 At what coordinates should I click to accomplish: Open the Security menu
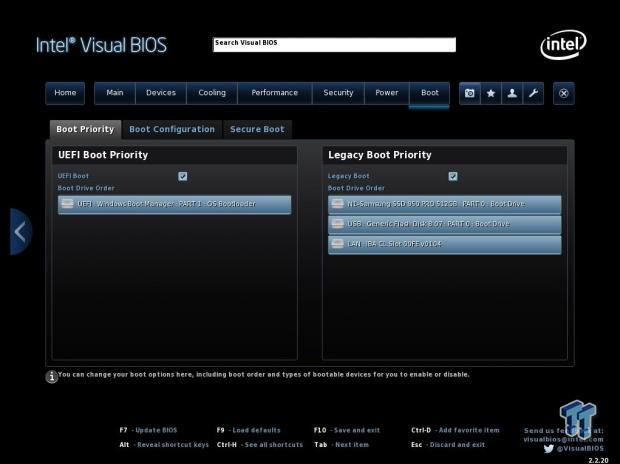tap(338, 93)
